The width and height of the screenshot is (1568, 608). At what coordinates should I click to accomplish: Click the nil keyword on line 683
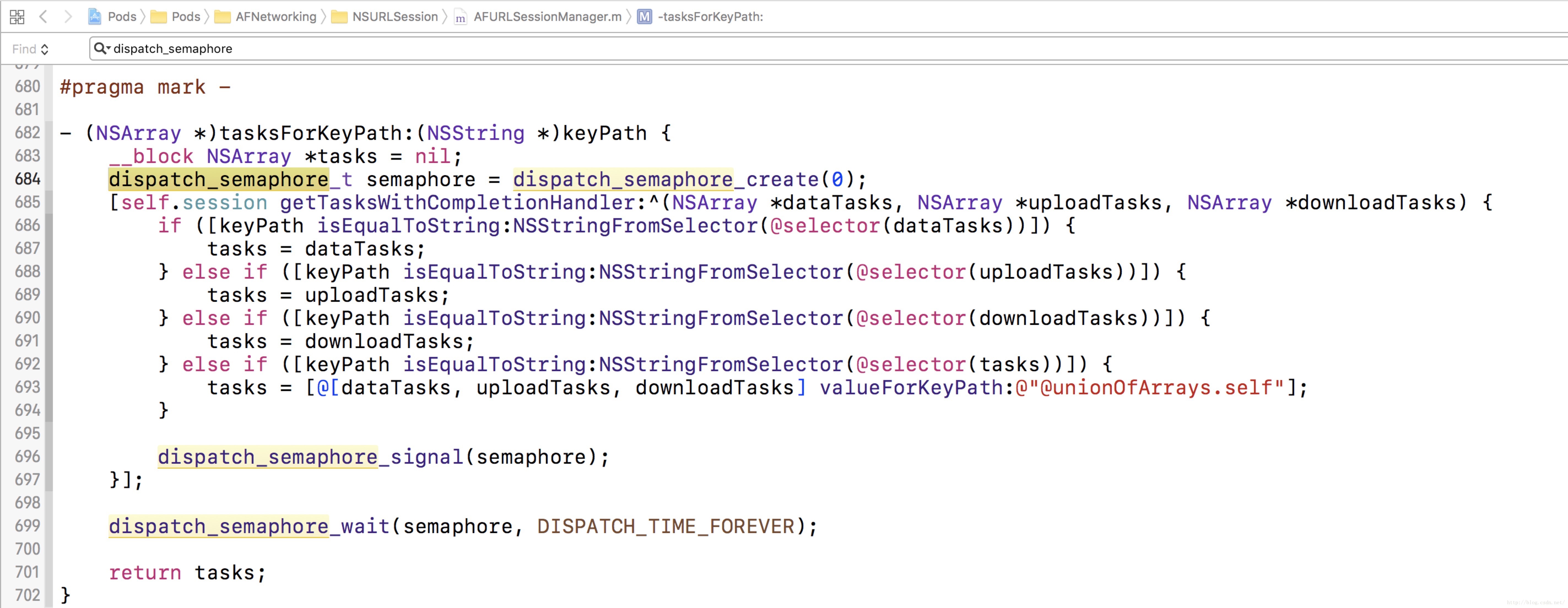(x=433, y=156)
